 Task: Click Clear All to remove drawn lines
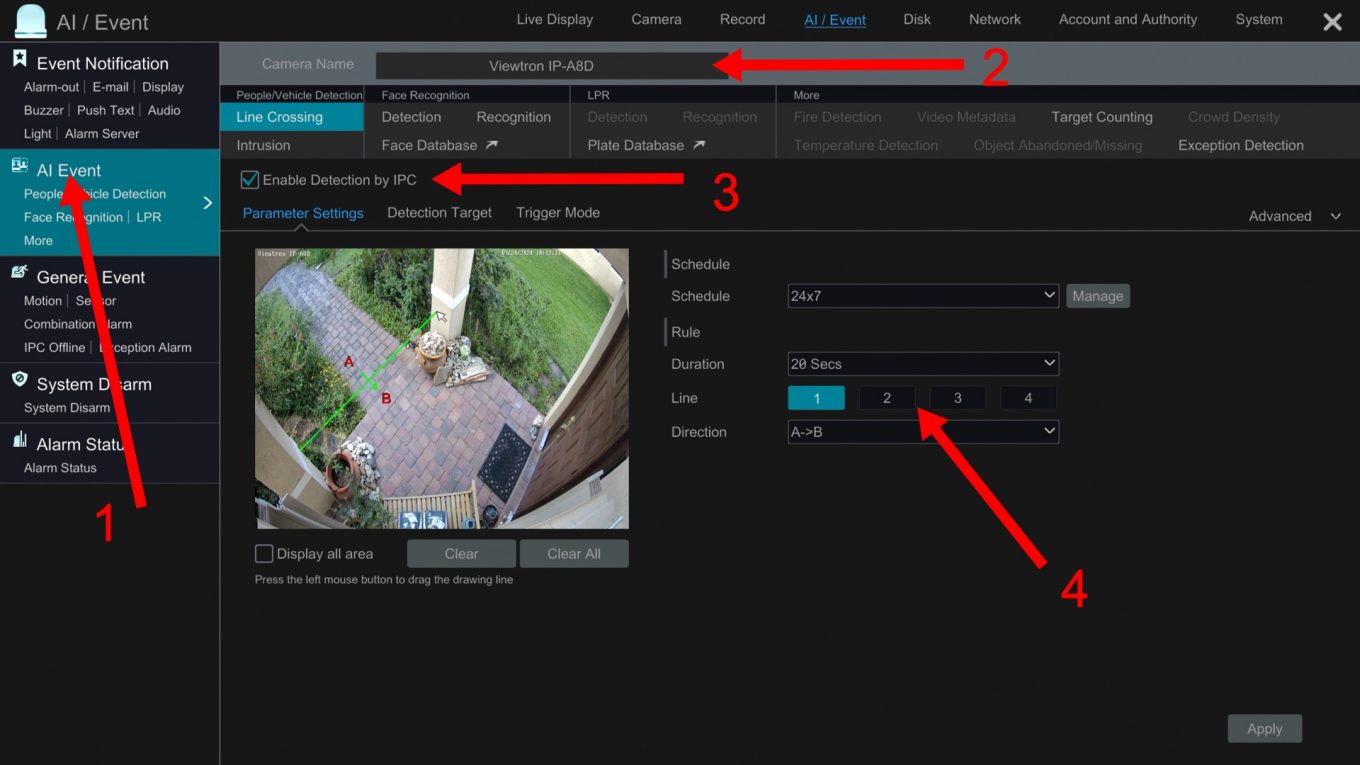point(574,553)
